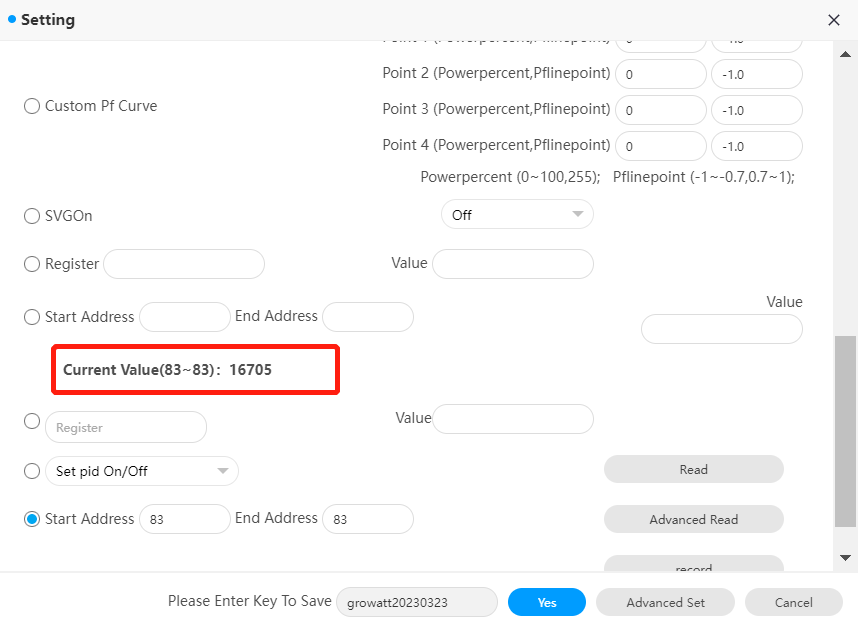Click the Read button

pos(693,469)
